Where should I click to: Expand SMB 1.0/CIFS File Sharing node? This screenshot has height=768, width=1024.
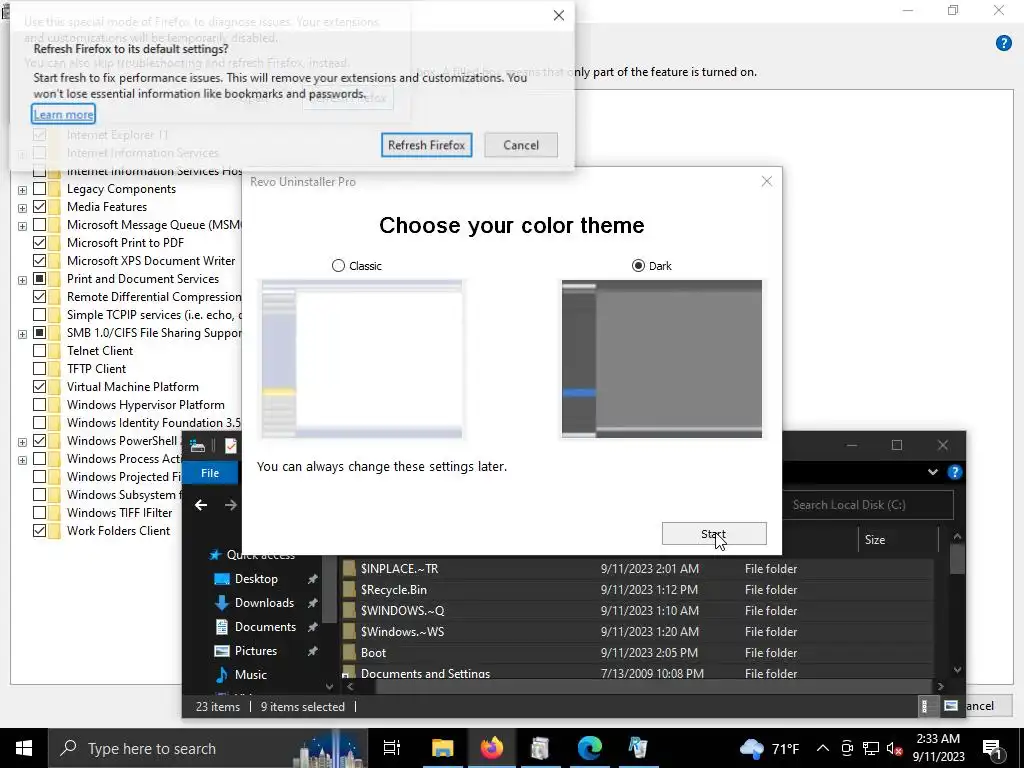pos(22,334)
